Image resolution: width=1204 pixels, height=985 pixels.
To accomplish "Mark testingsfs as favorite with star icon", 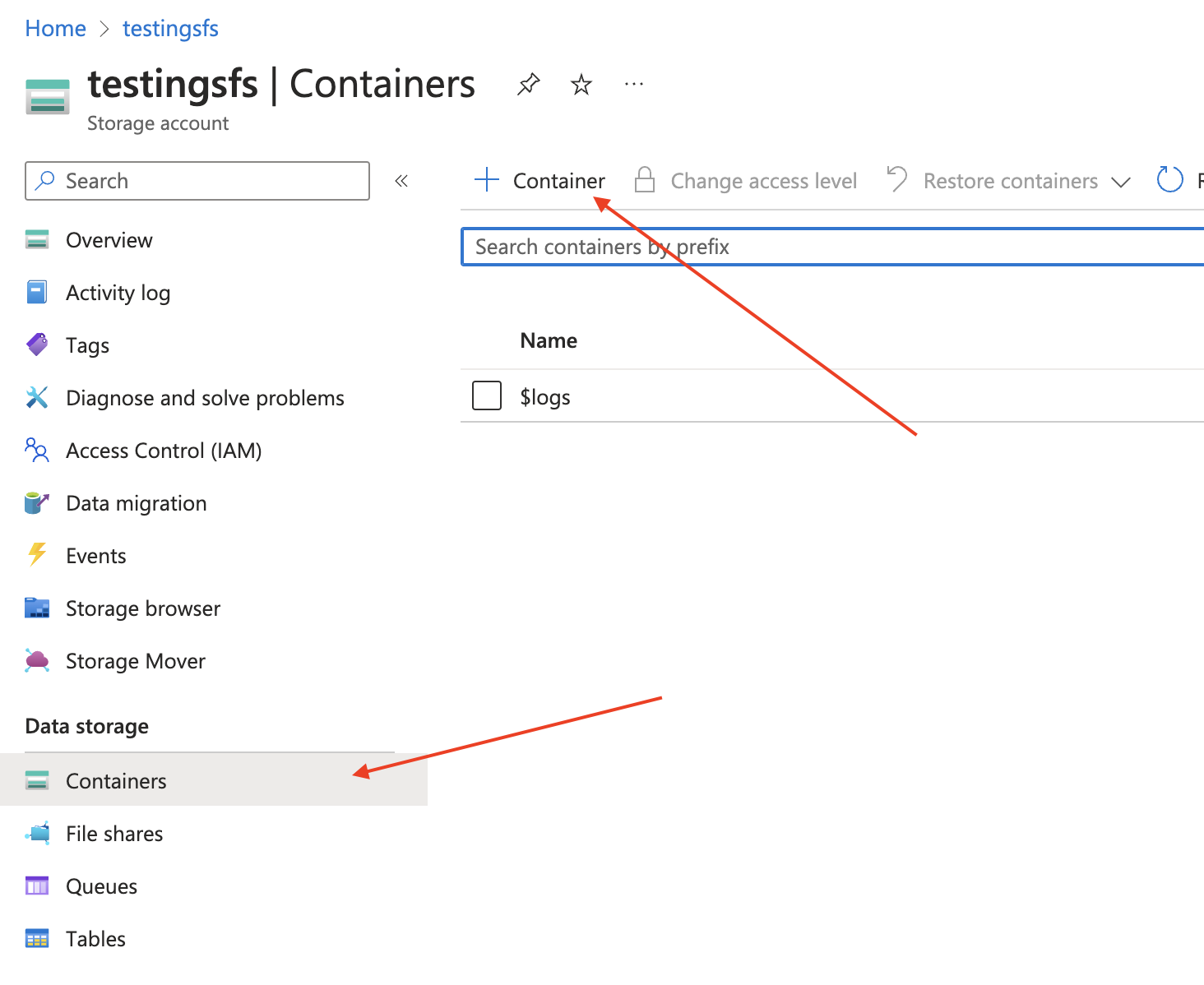I will (x=581, y=84).
